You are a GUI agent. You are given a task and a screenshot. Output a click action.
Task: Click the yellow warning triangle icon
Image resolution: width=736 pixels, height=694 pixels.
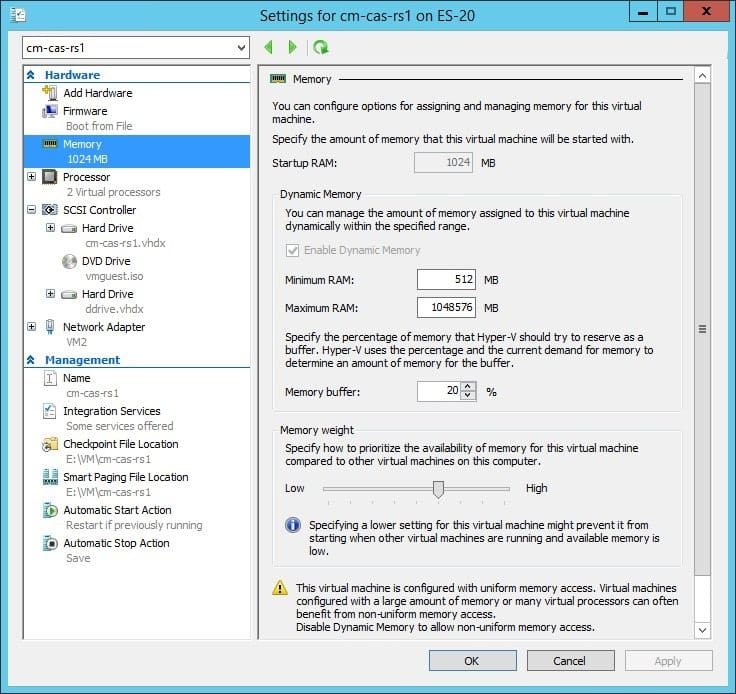280,587
